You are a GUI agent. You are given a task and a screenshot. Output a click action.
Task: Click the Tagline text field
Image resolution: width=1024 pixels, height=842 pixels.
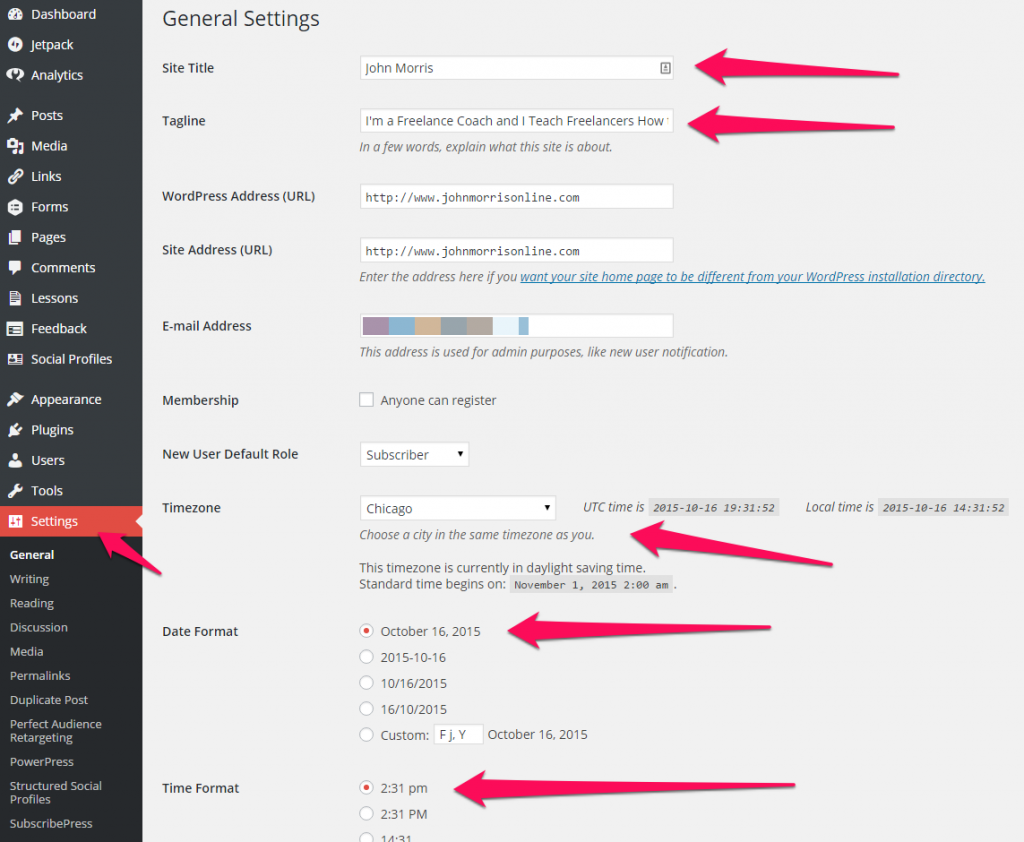point(516,121)
